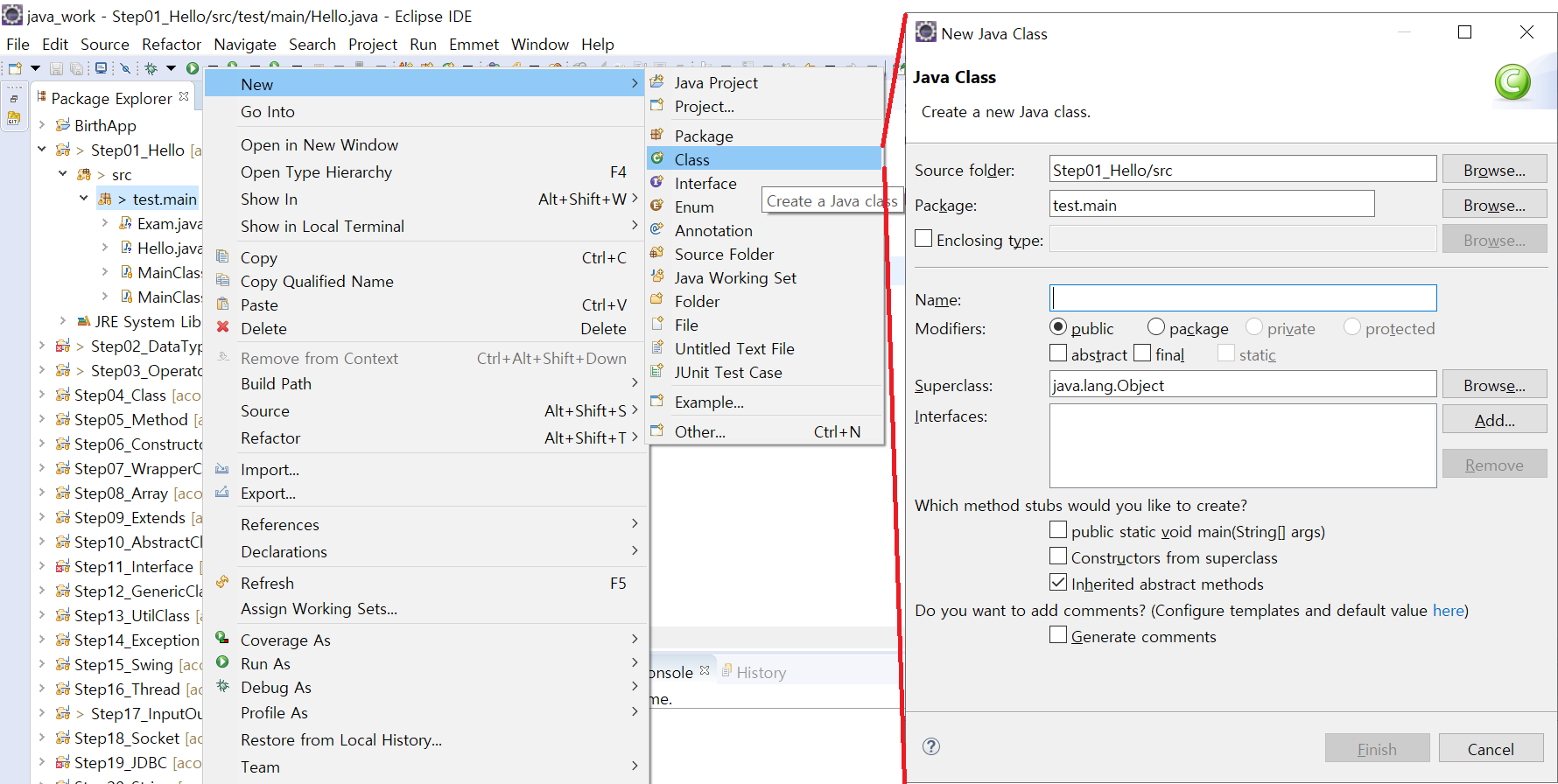Open the Refactor menu in menu bar
This screenshot has height=784, width=1558.
coord(172,44)
